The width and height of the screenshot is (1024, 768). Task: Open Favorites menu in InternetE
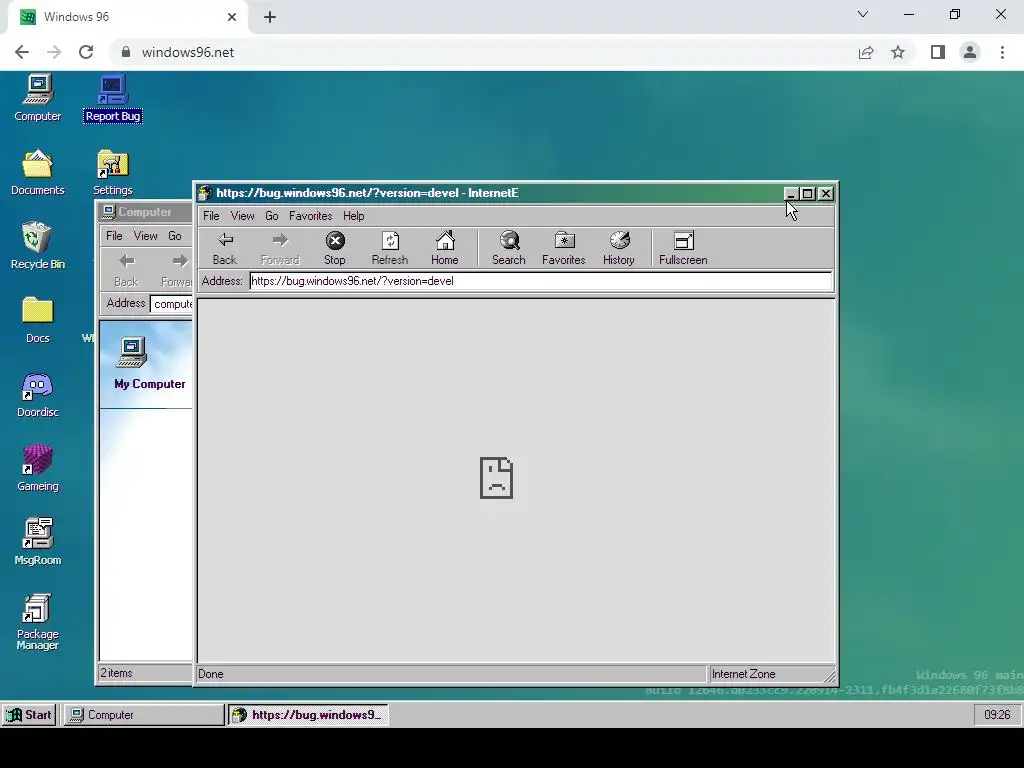click(x=311, y=216)
